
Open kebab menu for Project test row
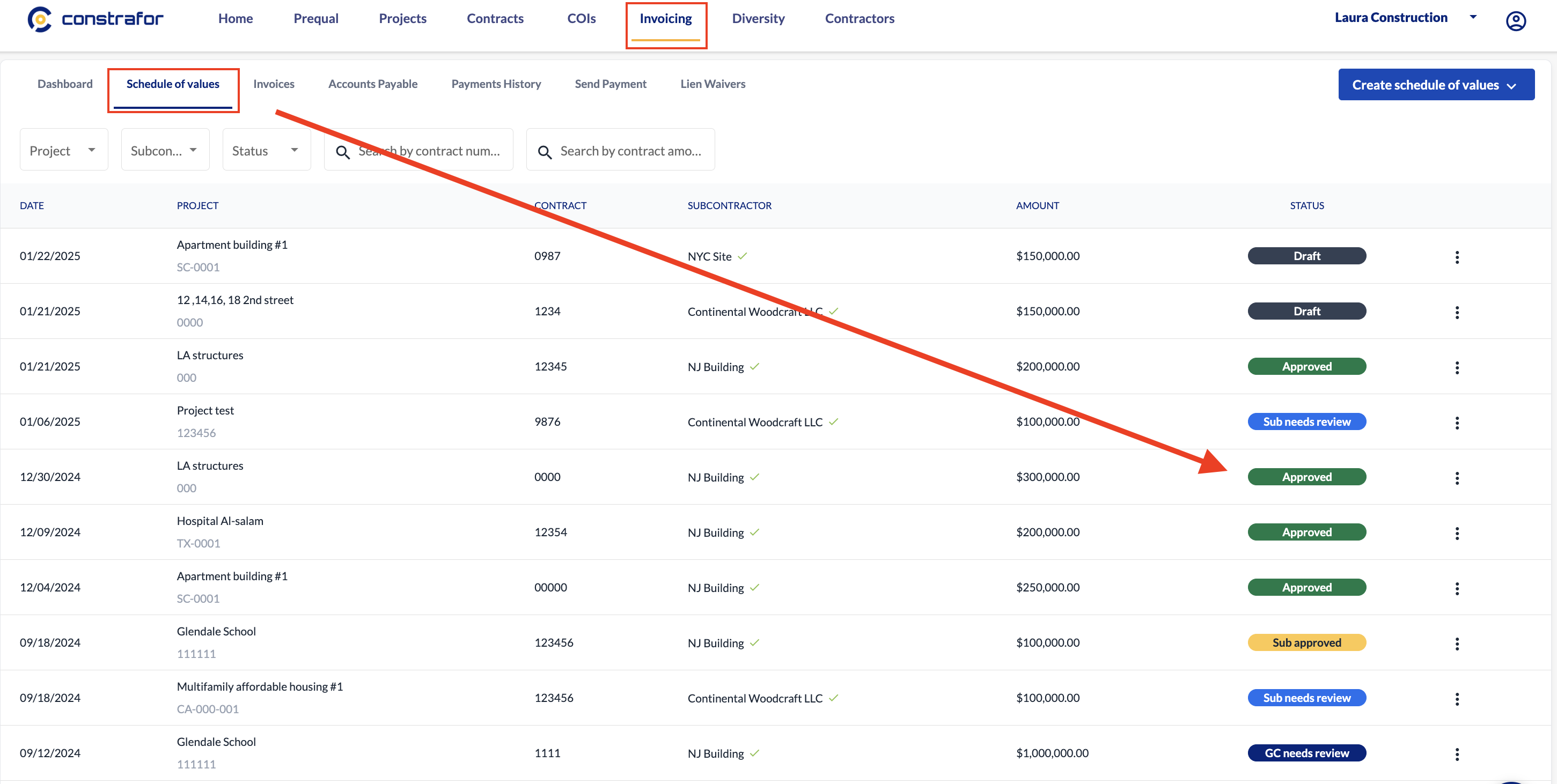(1457, 423)
